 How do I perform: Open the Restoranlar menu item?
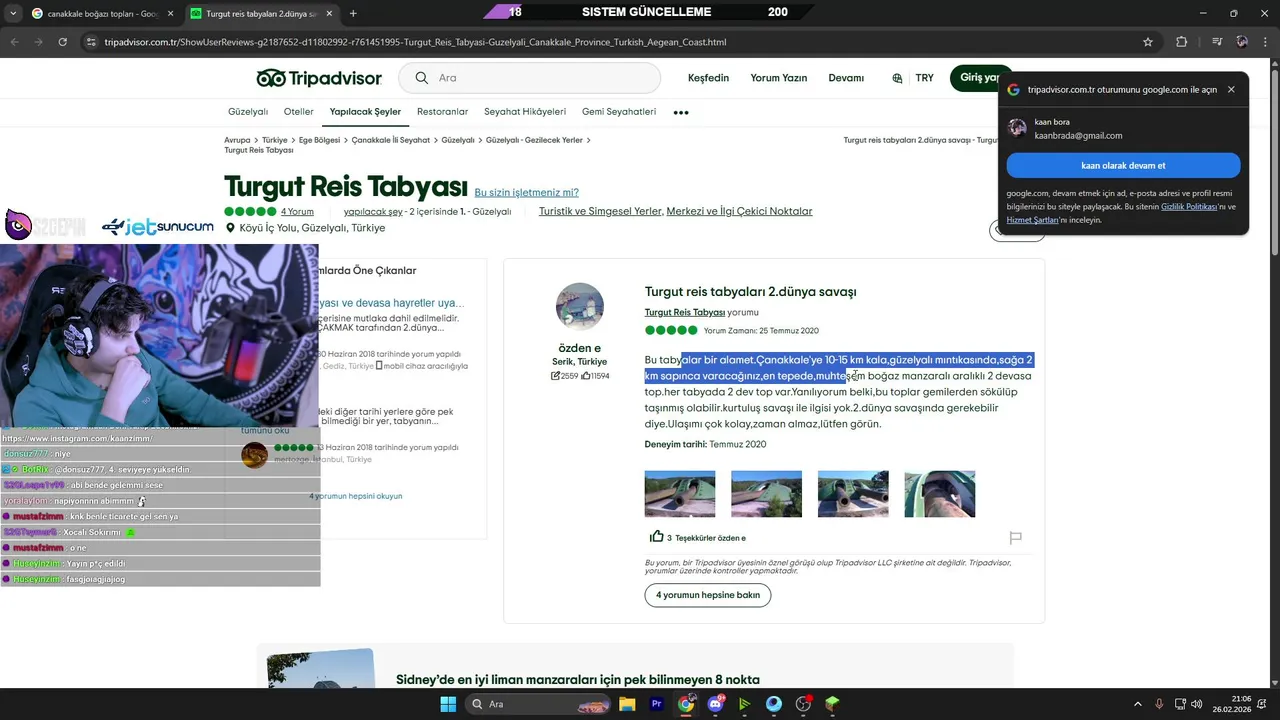tap(442, 112)
